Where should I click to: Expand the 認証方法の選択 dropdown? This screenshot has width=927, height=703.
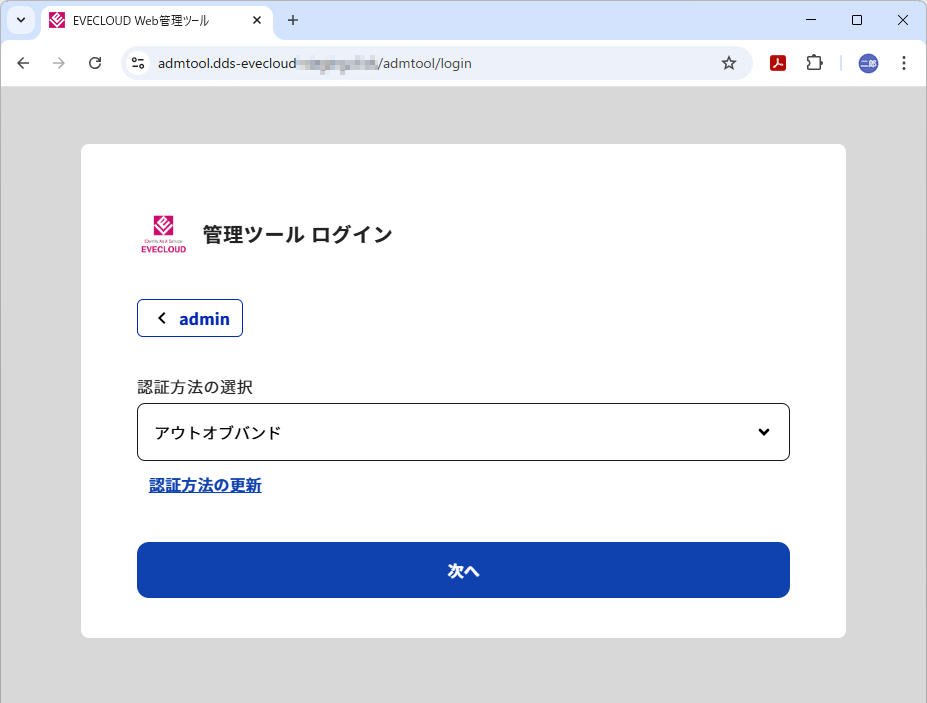pos(462,432)
